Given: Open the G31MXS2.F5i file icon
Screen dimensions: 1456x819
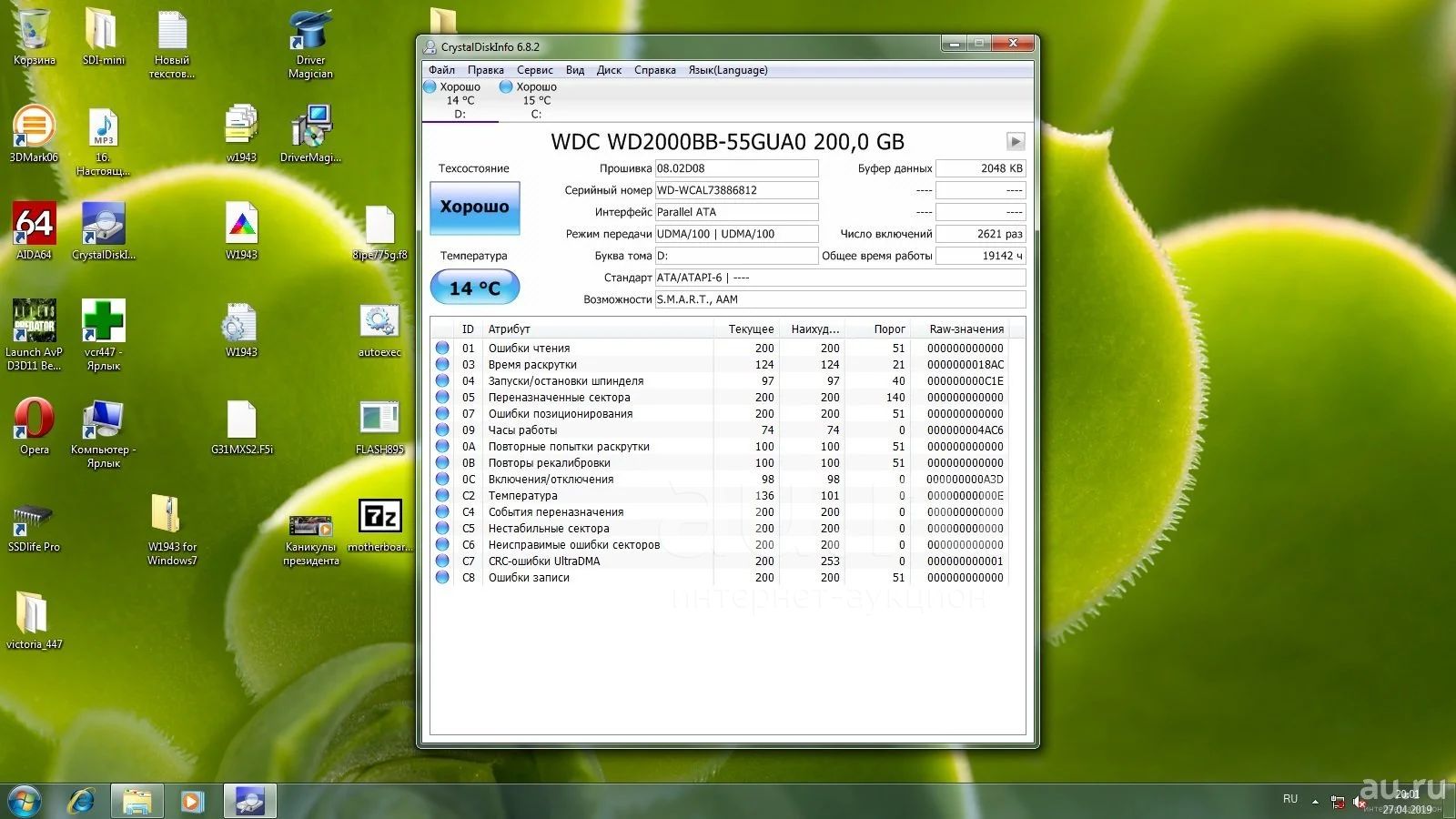Looking at the screenshot, I should (241, 426).
